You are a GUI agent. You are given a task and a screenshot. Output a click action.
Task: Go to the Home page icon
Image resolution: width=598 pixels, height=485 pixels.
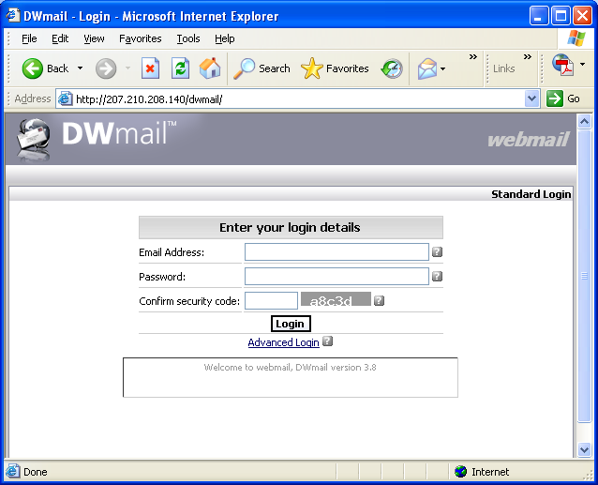(x=210, y=69)
